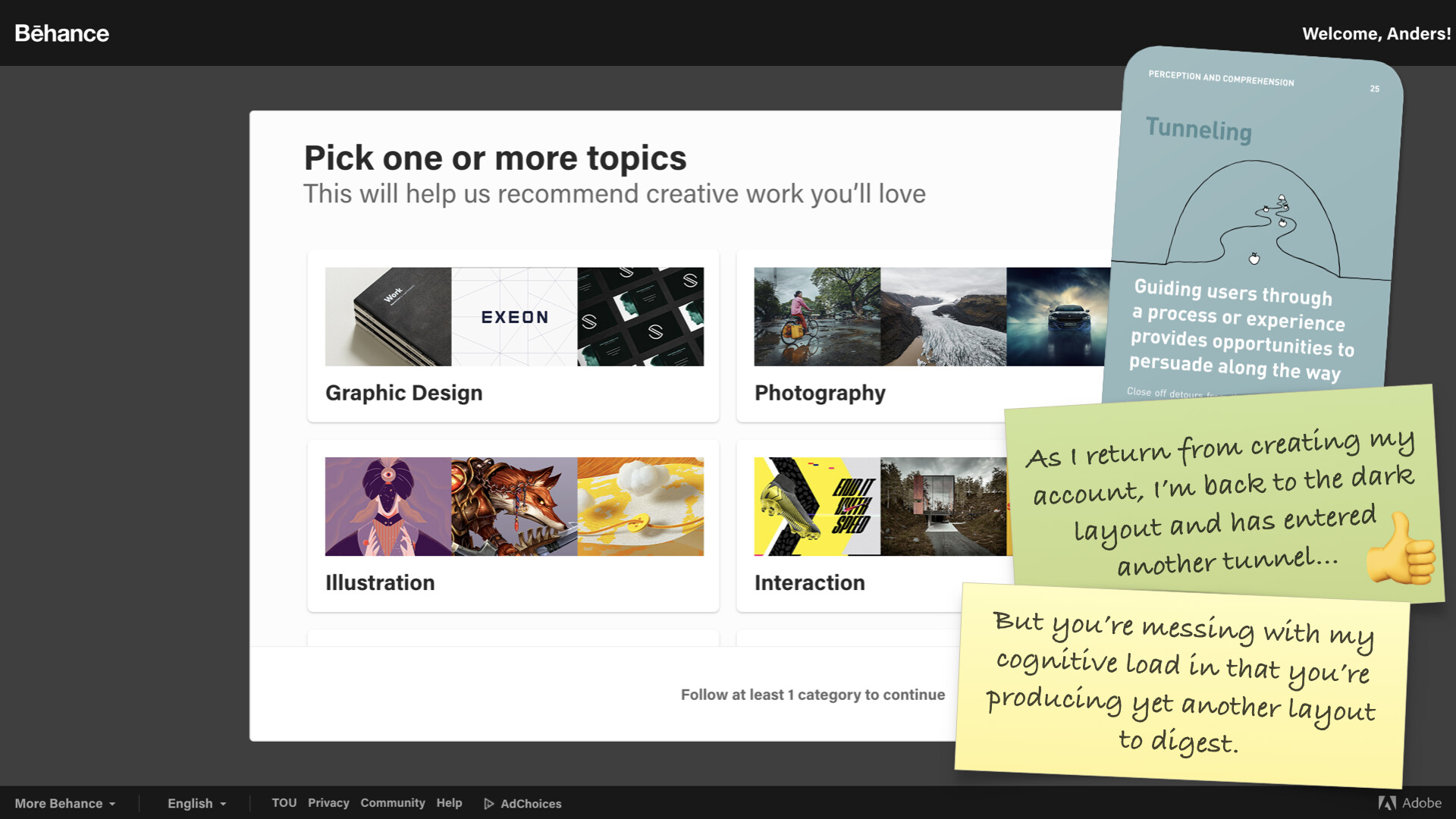Open the Help link in footer
The image size is (1456, 819).
click(x=449, y=802)
